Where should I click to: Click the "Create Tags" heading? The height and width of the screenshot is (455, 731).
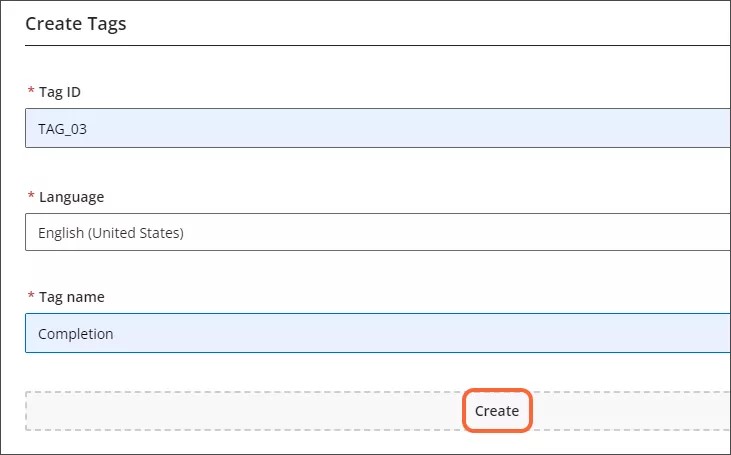click(75, 23)
